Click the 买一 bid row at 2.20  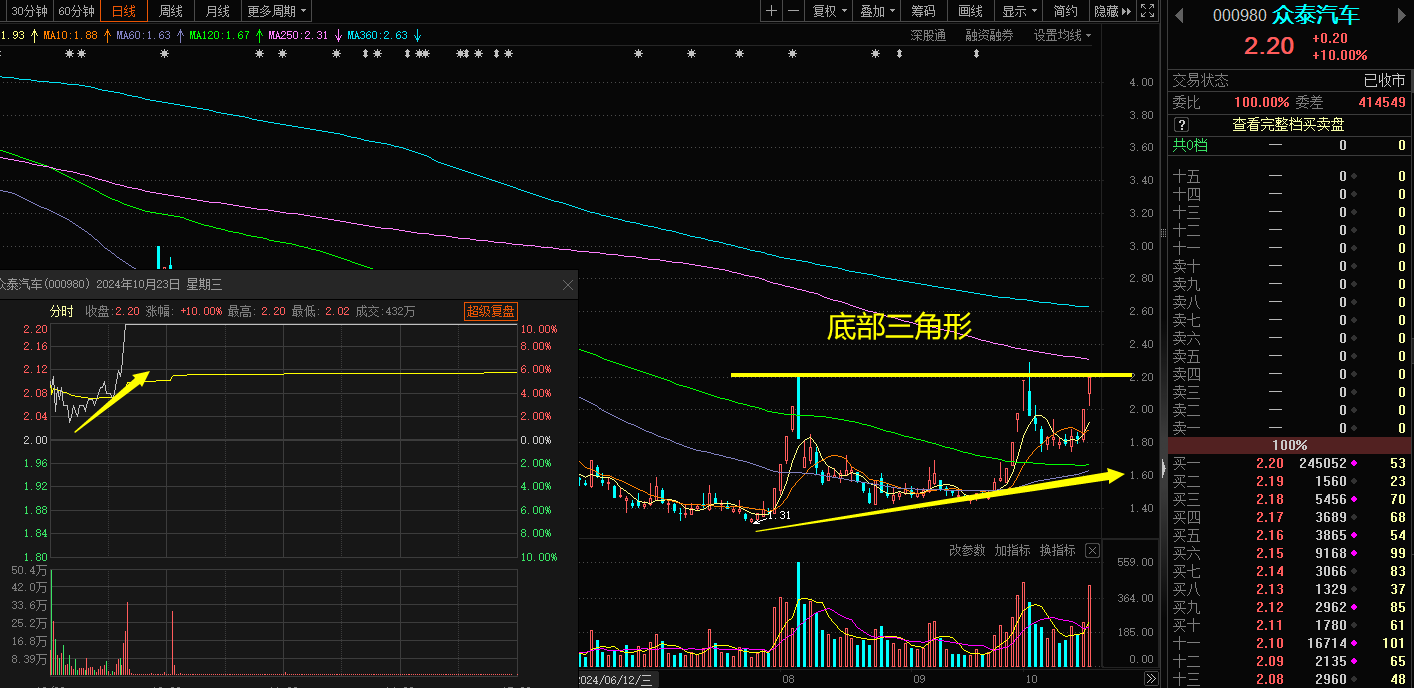(1289, 463)
